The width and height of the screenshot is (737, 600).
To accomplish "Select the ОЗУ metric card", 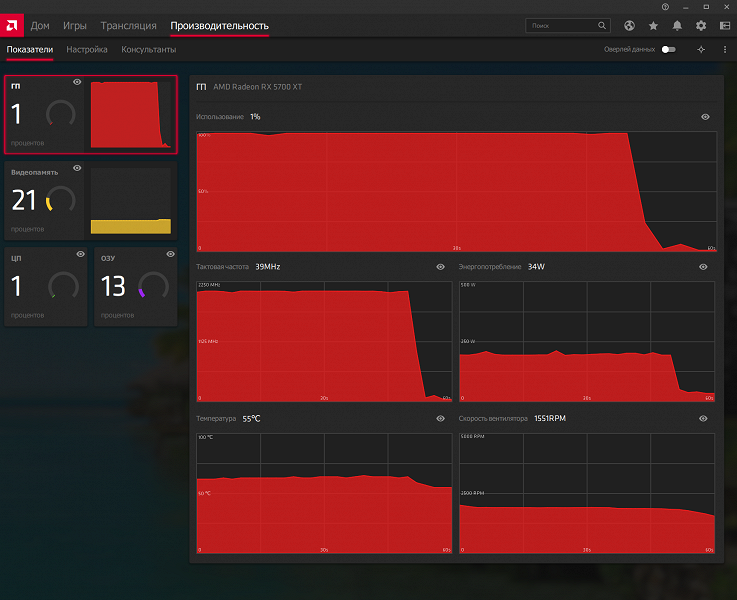I will 136,287.
